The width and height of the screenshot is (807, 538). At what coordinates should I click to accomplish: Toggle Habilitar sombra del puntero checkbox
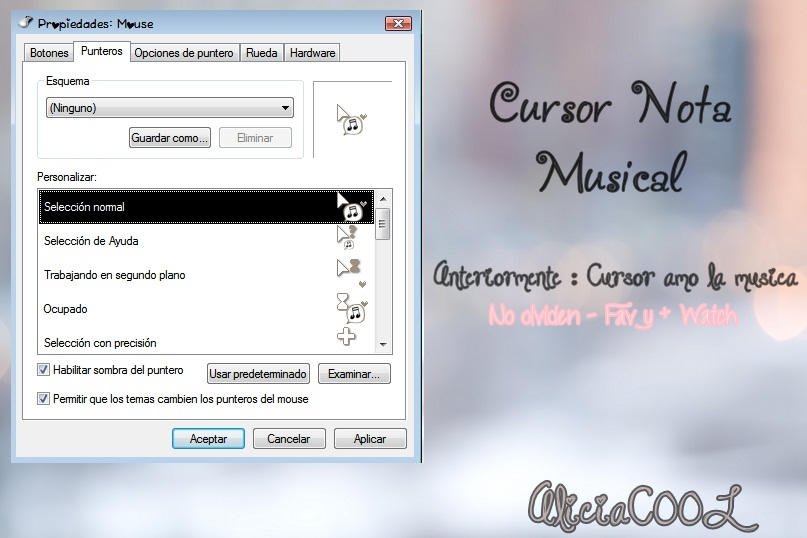(43, 370)
